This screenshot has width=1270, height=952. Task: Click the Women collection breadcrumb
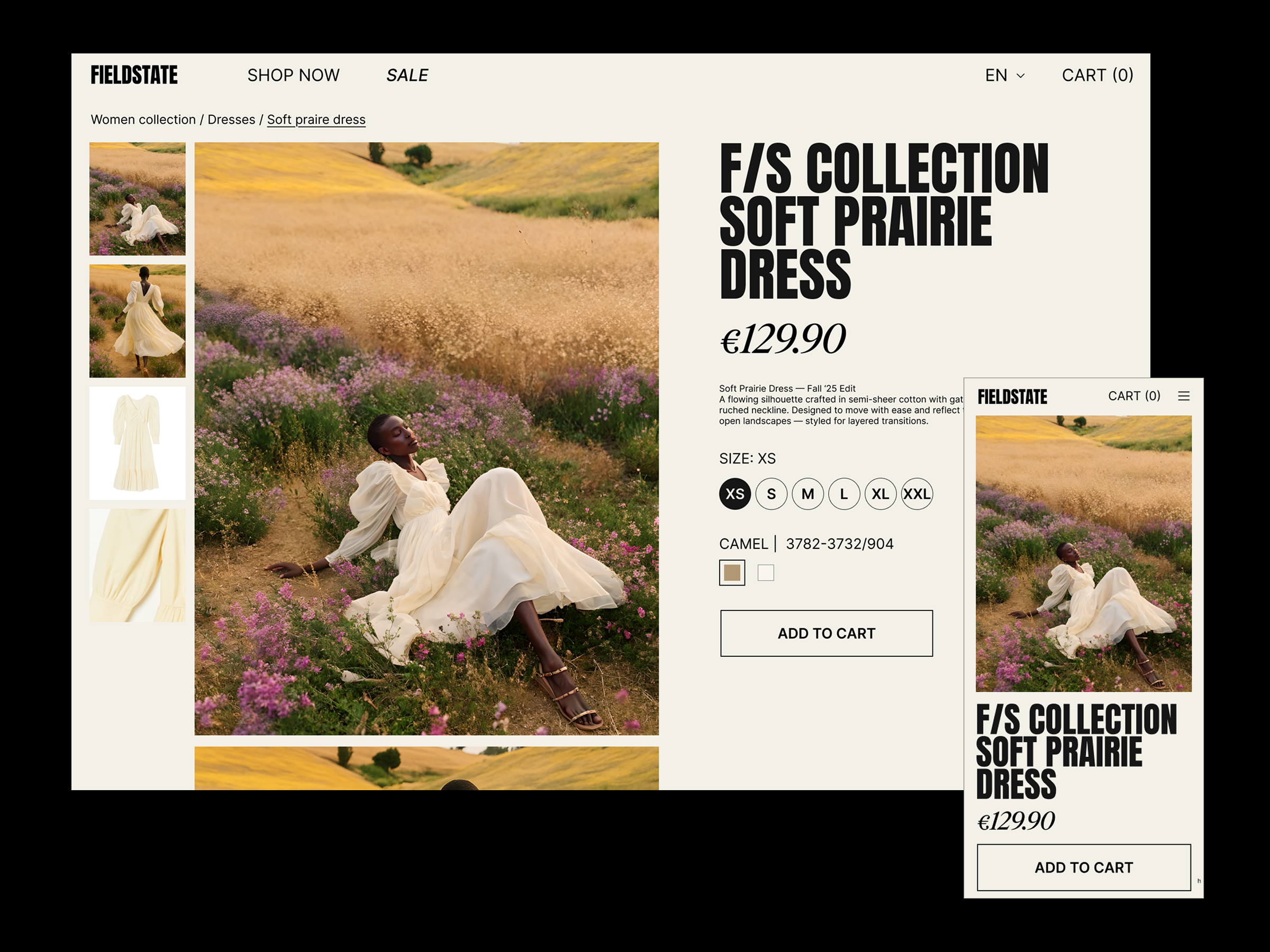click(x=144, y=120)
